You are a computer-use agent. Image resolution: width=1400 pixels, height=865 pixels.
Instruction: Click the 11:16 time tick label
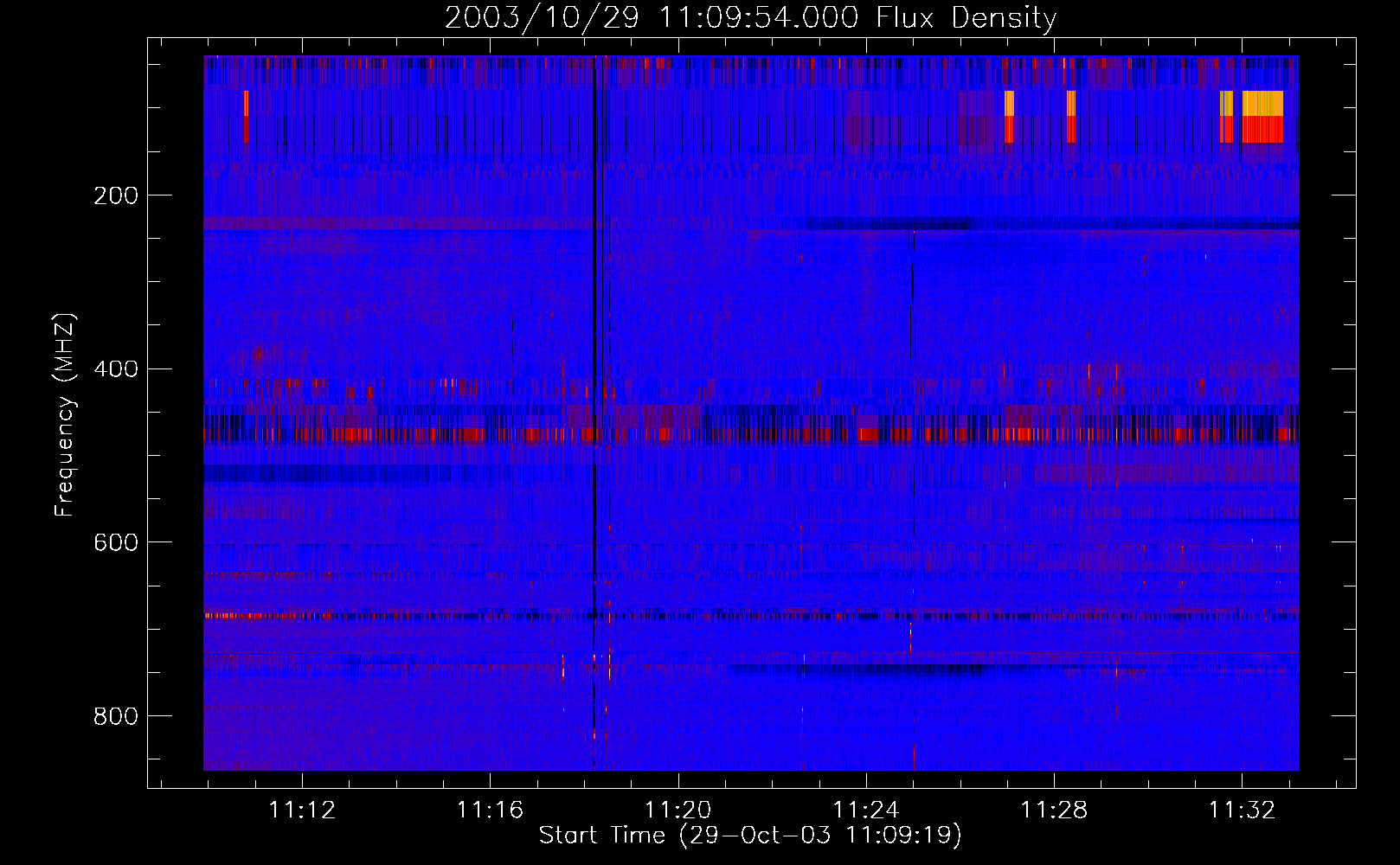490,810
